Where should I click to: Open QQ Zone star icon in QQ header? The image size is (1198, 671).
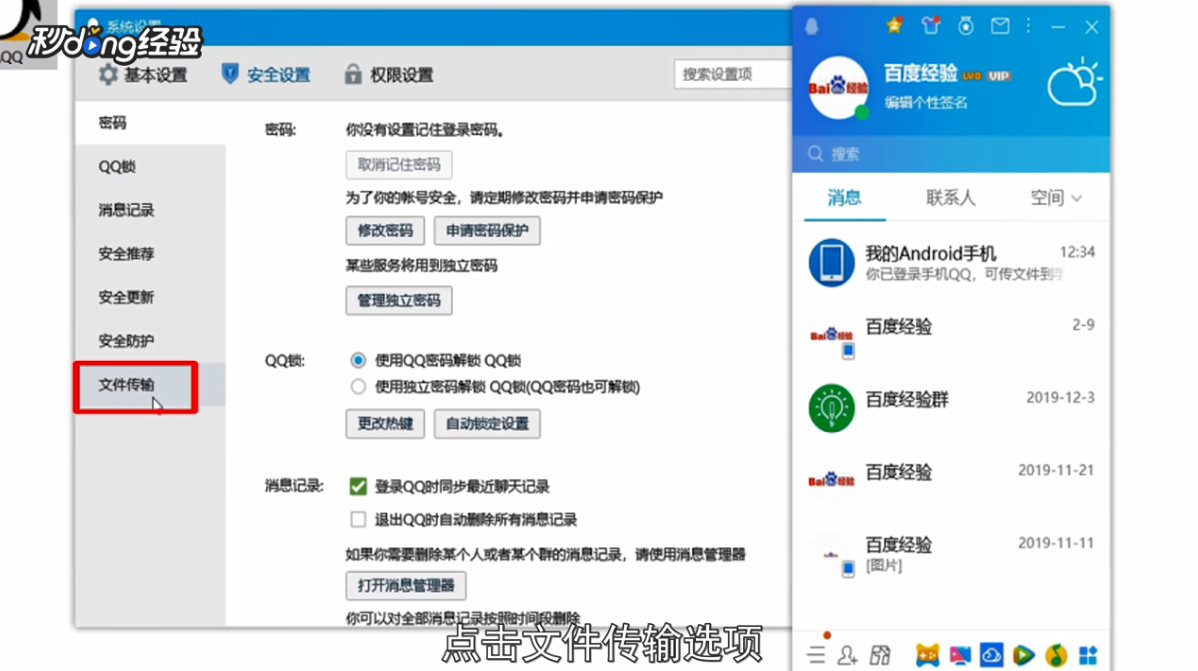[x=894, y=26]
